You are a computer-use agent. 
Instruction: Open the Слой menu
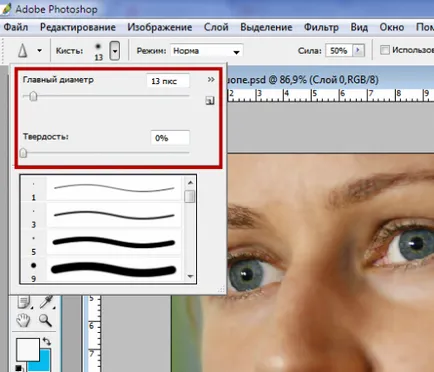coord(216,27)
